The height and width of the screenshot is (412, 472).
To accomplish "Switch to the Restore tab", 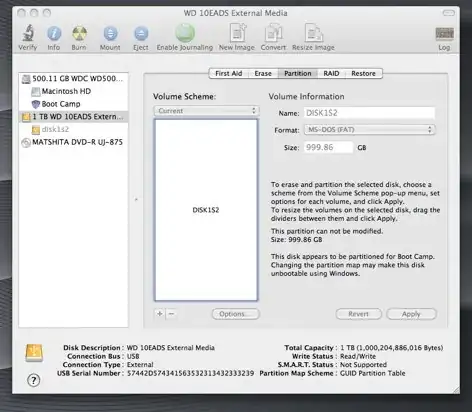I will point(363,73).
